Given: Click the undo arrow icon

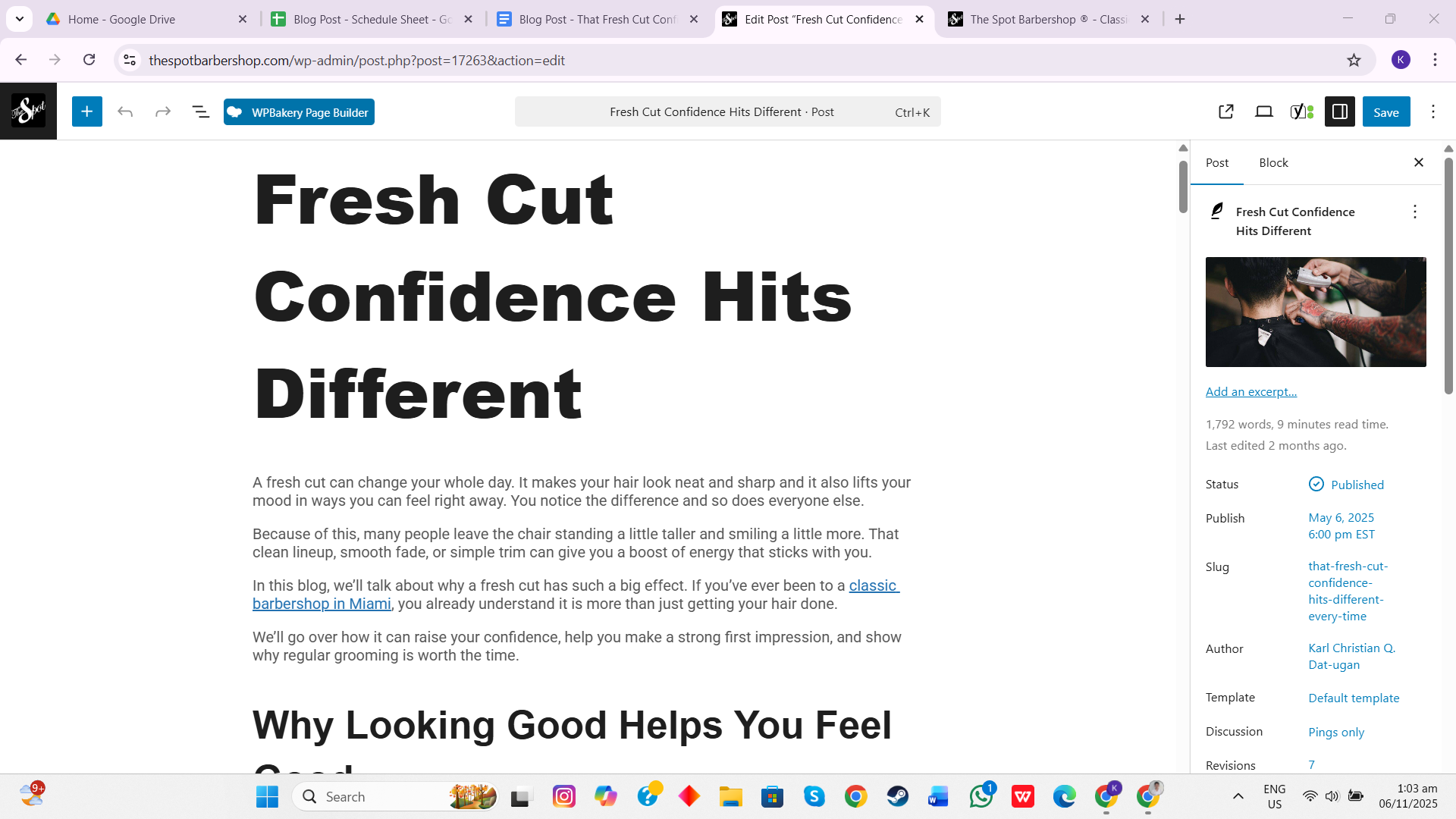Looking at the screenshot, I should [x=125, y=112].
